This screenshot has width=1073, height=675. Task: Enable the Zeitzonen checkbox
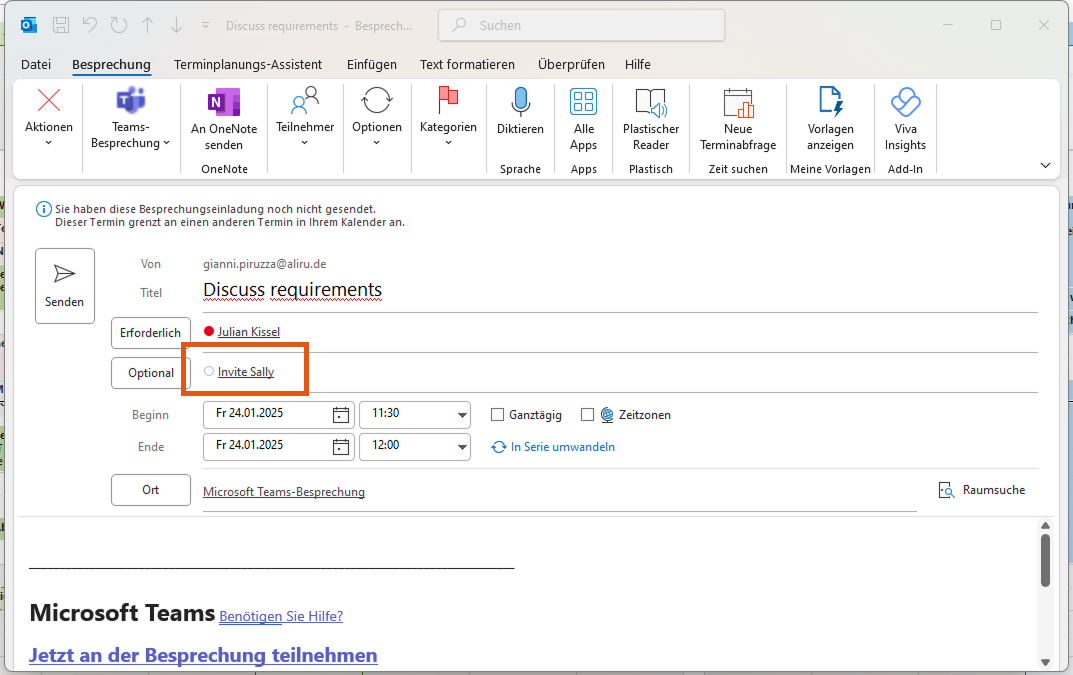[587, 415]
